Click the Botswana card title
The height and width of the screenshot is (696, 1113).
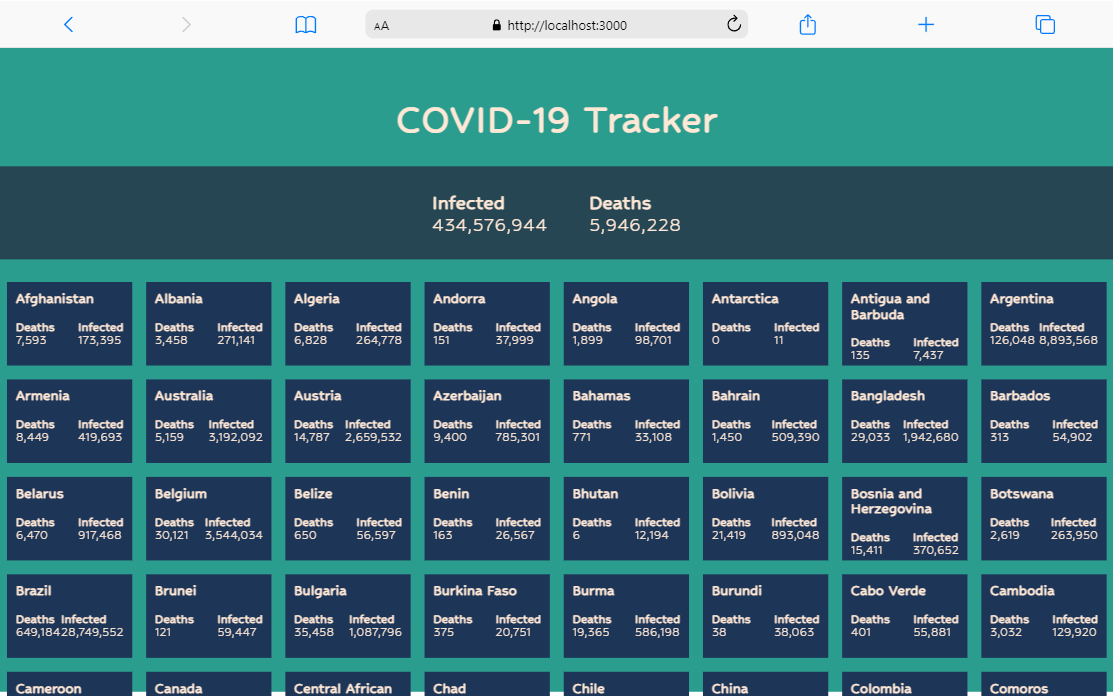click(1021, 494)
